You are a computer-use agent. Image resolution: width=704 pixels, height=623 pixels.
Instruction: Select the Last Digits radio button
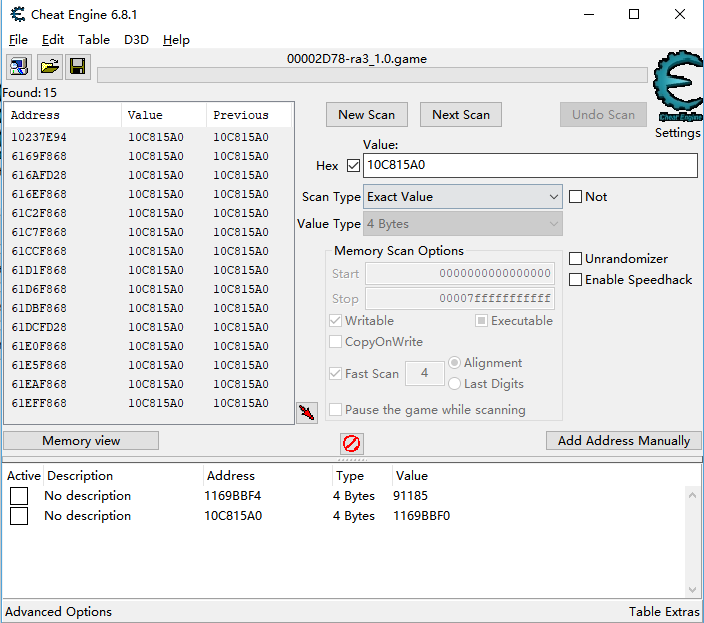(454, 384)
